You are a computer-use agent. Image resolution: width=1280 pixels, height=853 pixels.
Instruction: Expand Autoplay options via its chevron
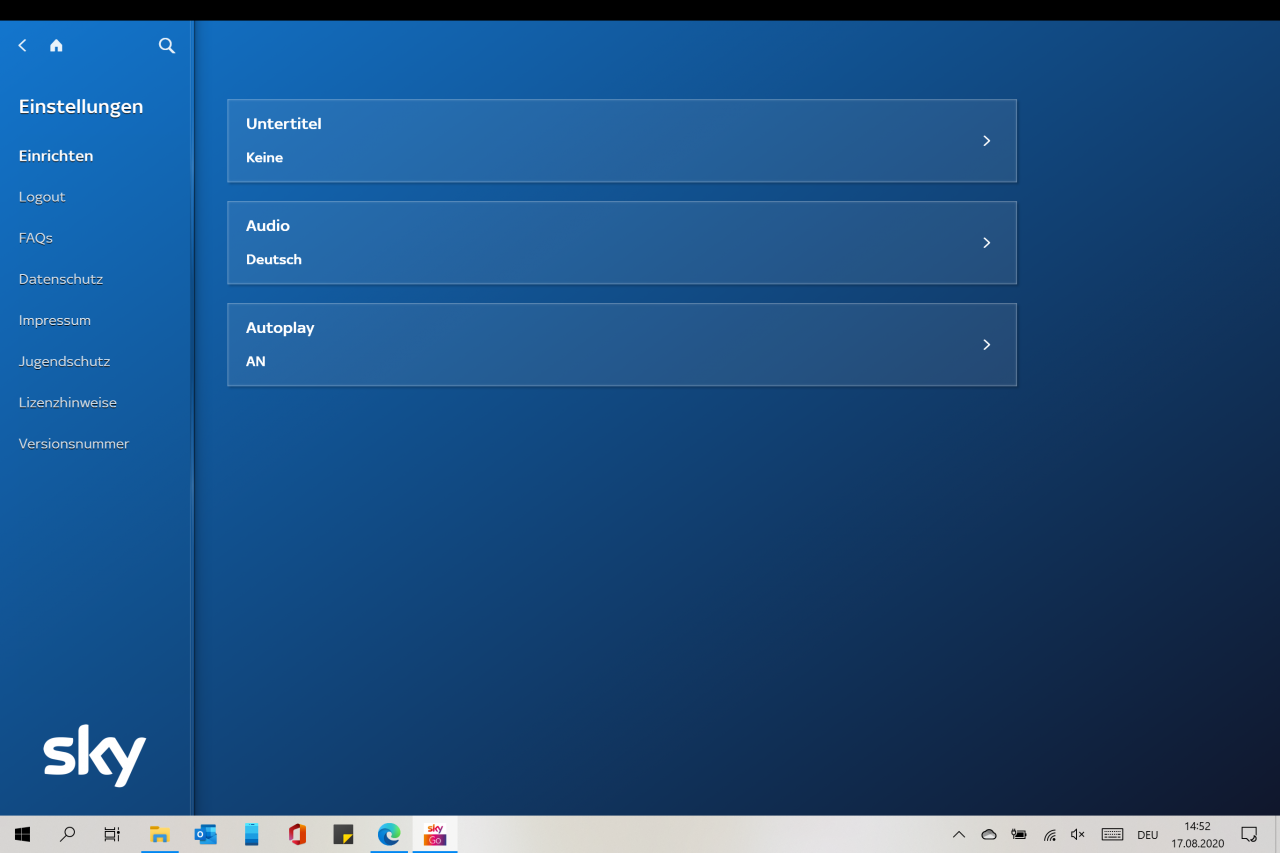pos(986,345)
